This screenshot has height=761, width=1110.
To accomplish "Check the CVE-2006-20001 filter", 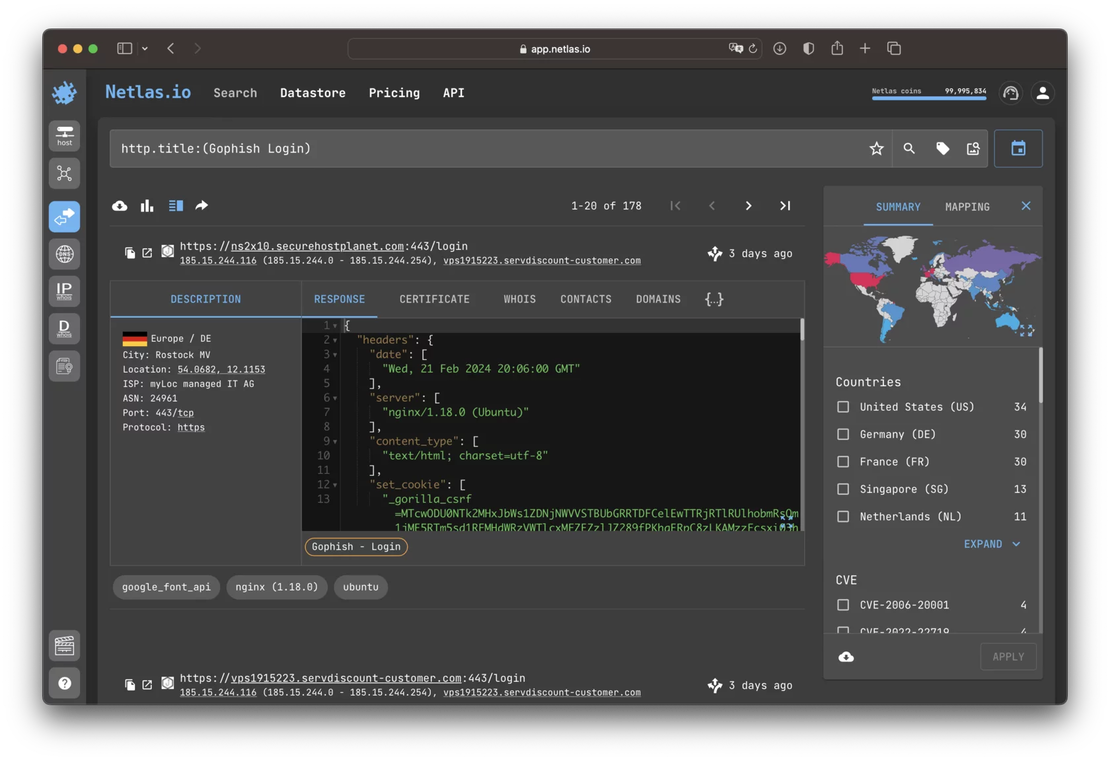I will pos(843,604).
